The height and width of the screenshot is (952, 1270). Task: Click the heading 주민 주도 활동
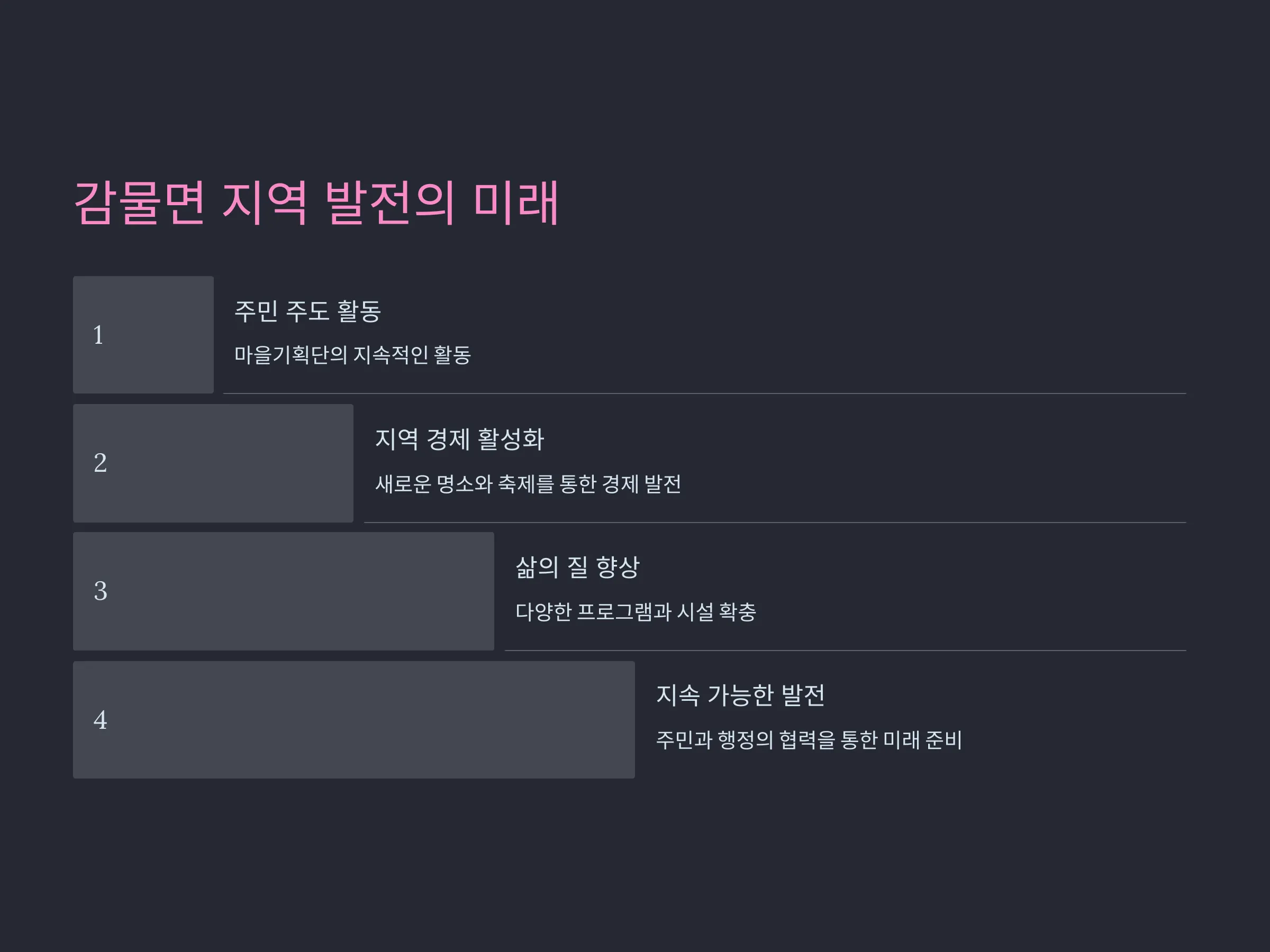click(x=308, y=312)
